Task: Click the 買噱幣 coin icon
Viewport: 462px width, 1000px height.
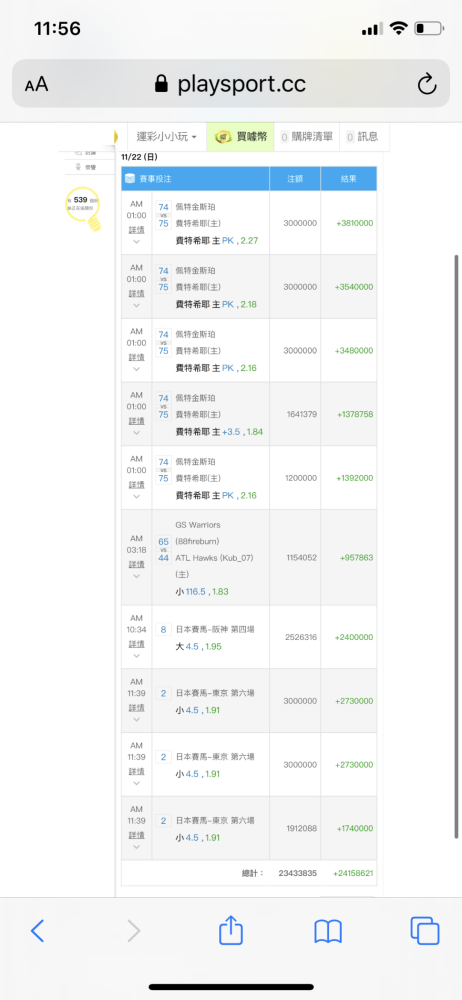Action: pyautogui.click(x=223, y=136)
